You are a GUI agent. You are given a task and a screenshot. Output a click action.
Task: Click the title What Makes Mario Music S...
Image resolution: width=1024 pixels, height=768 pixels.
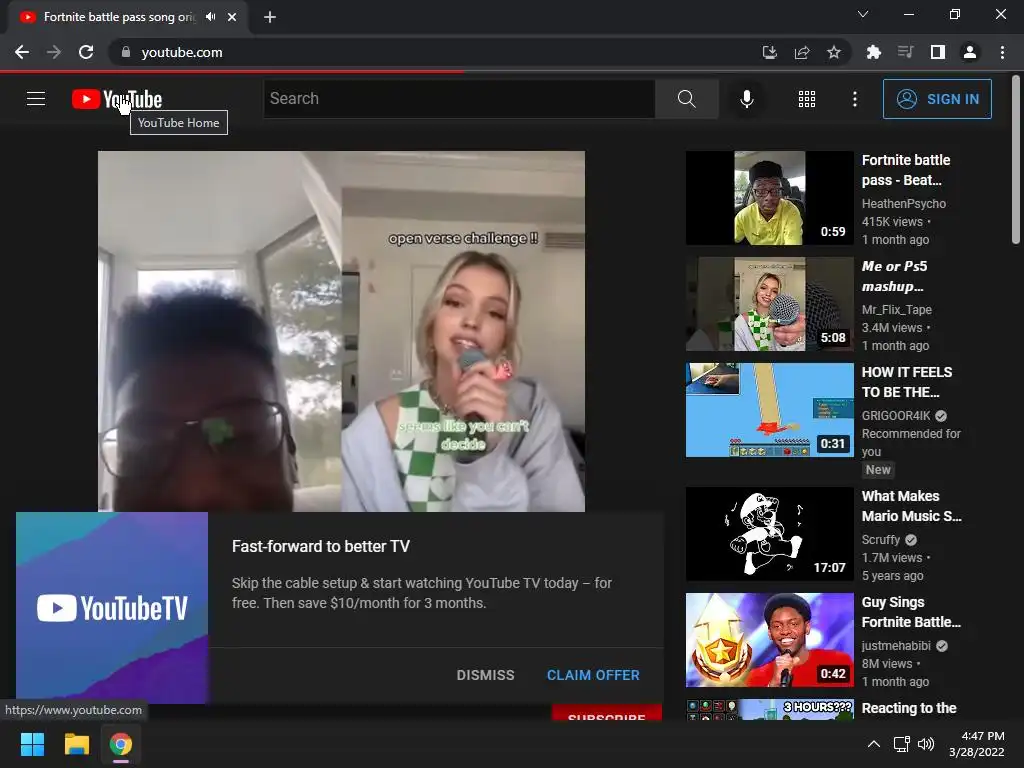click(x=911, y=506)
